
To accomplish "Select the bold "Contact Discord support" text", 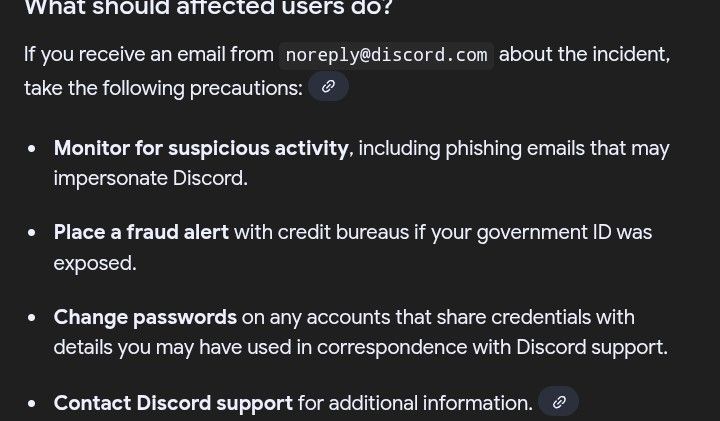I will pos(173,403).
